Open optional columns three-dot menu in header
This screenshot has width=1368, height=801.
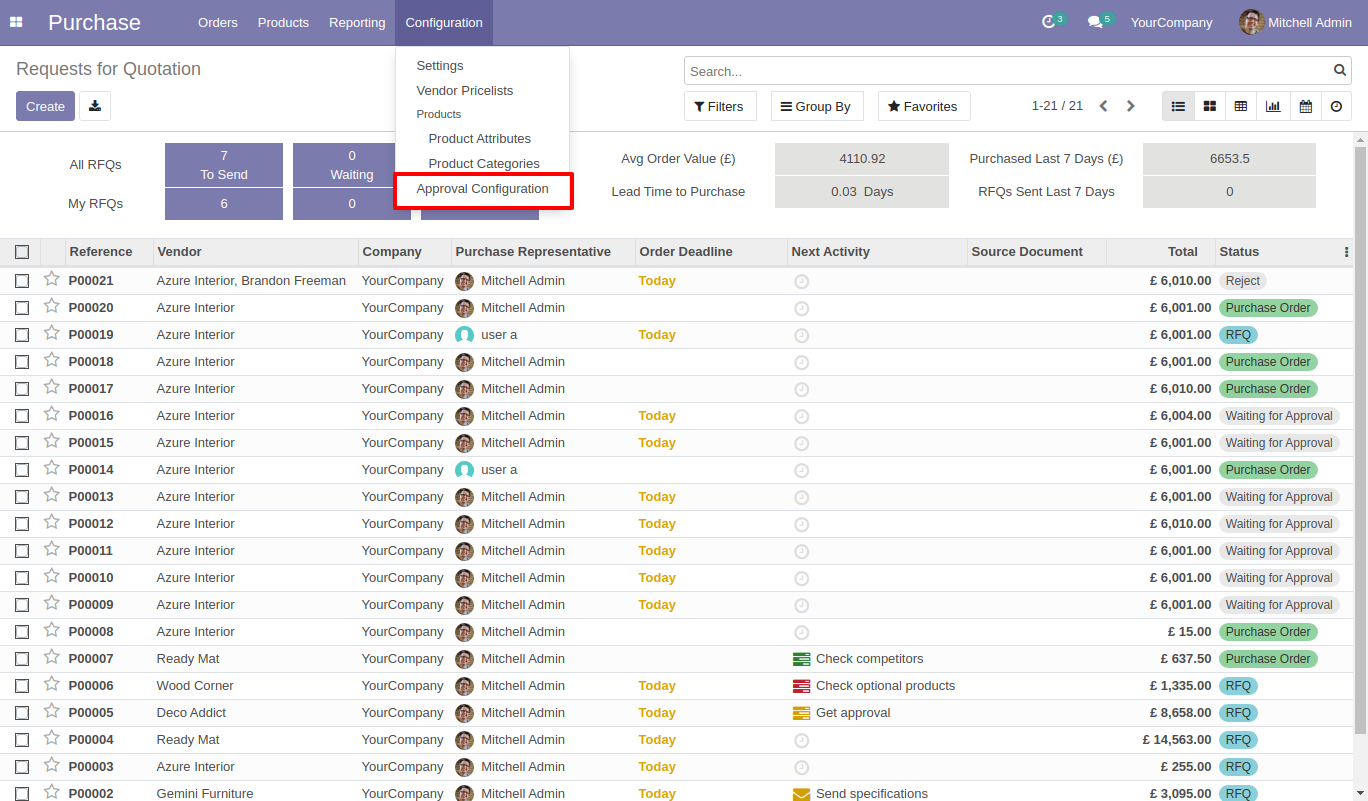(1346, 252)
